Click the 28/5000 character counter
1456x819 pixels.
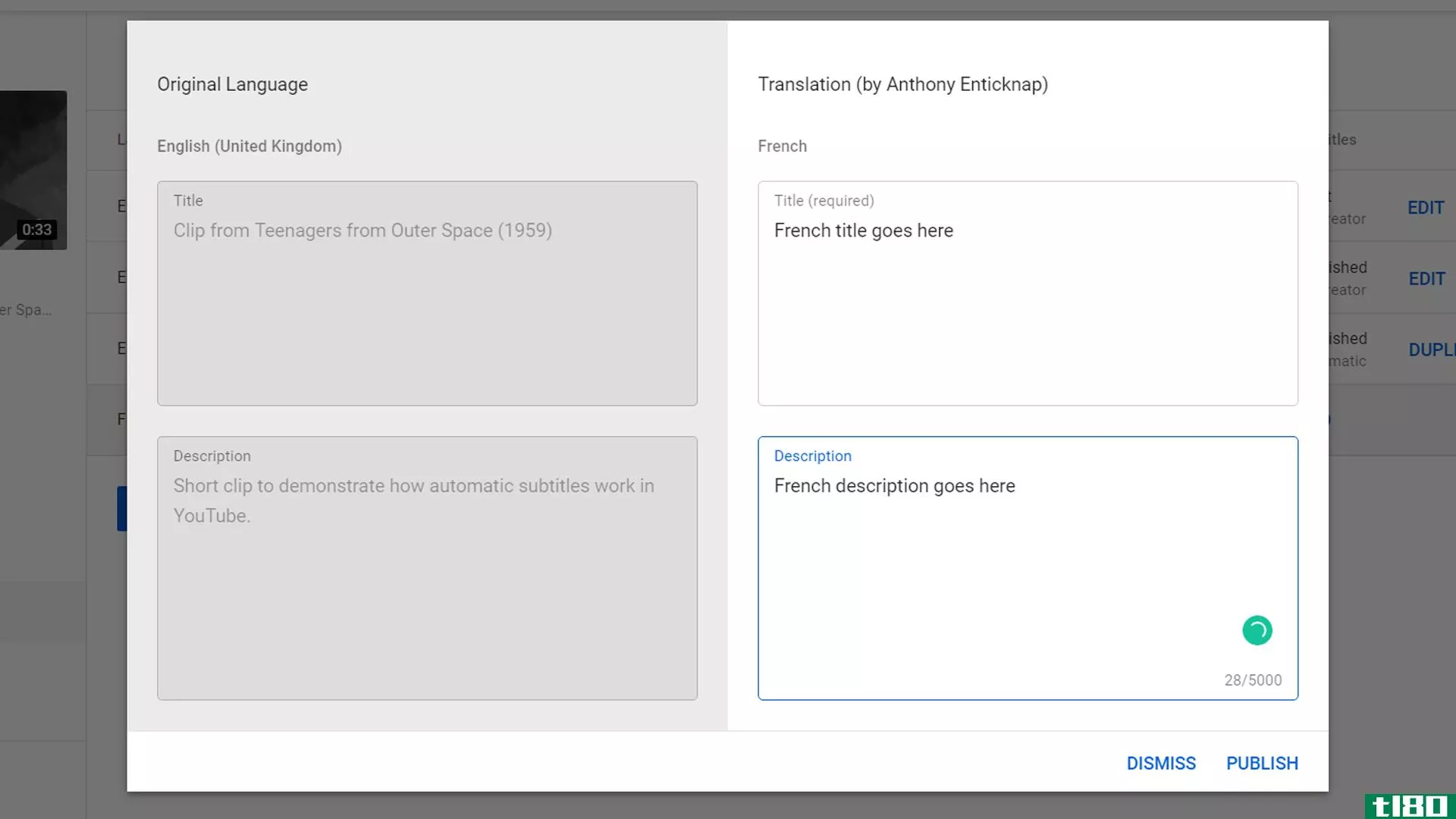tap(1253, 680)
